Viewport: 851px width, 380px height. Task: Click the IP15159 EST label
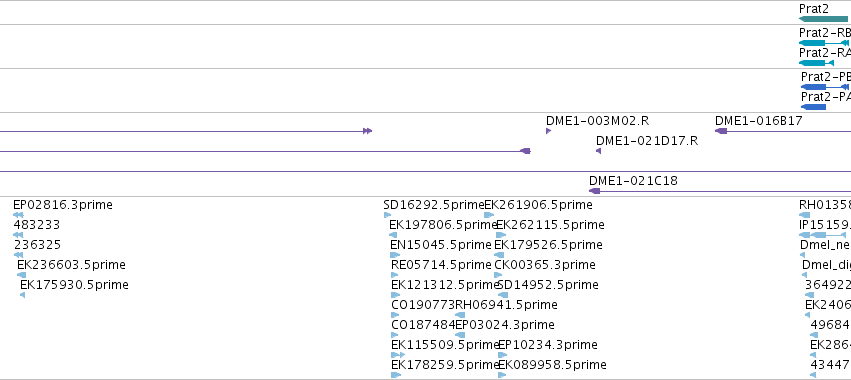[825, 225]
